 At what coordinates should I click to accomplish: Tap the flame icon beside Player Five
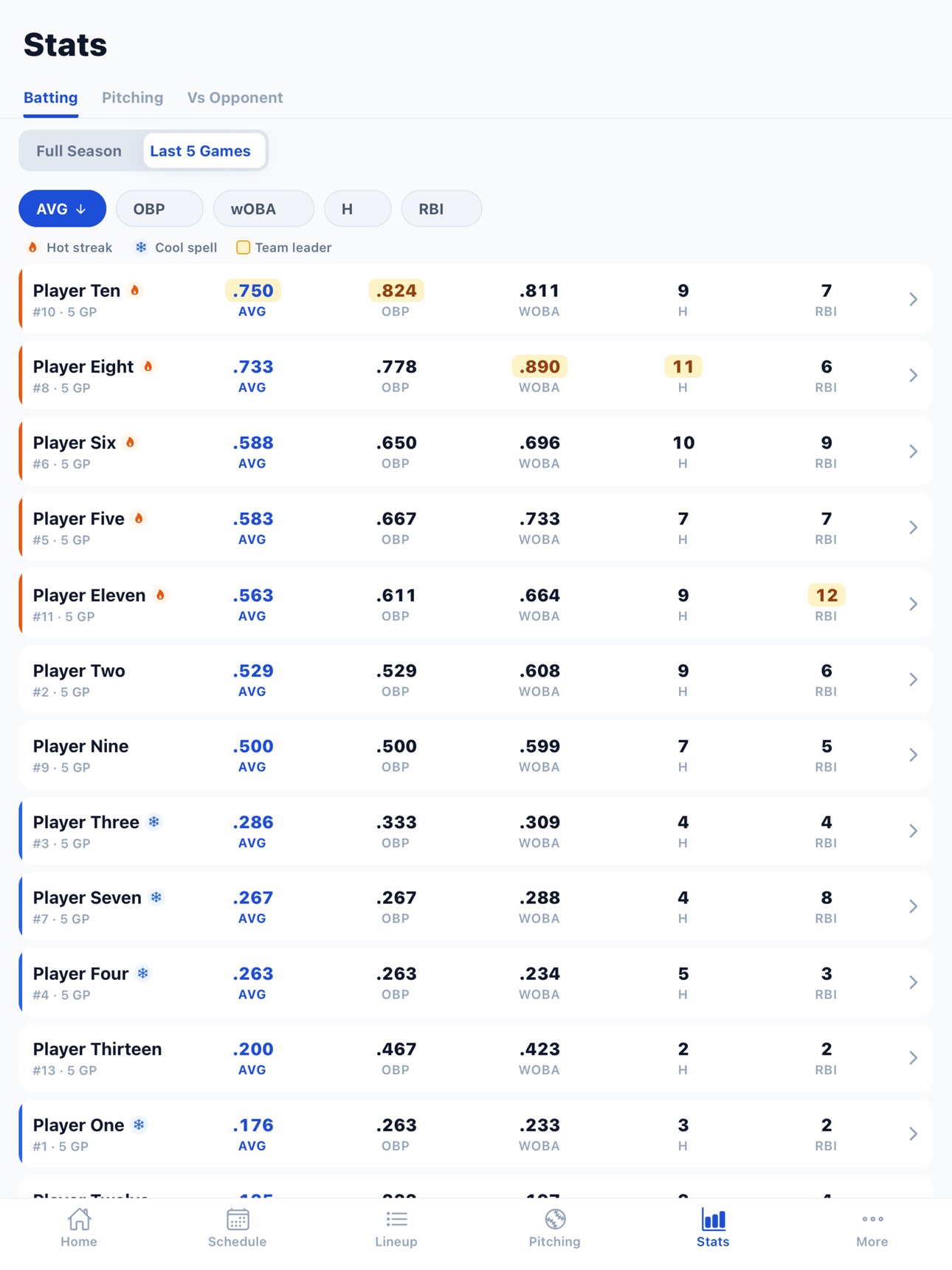(139, 519)
